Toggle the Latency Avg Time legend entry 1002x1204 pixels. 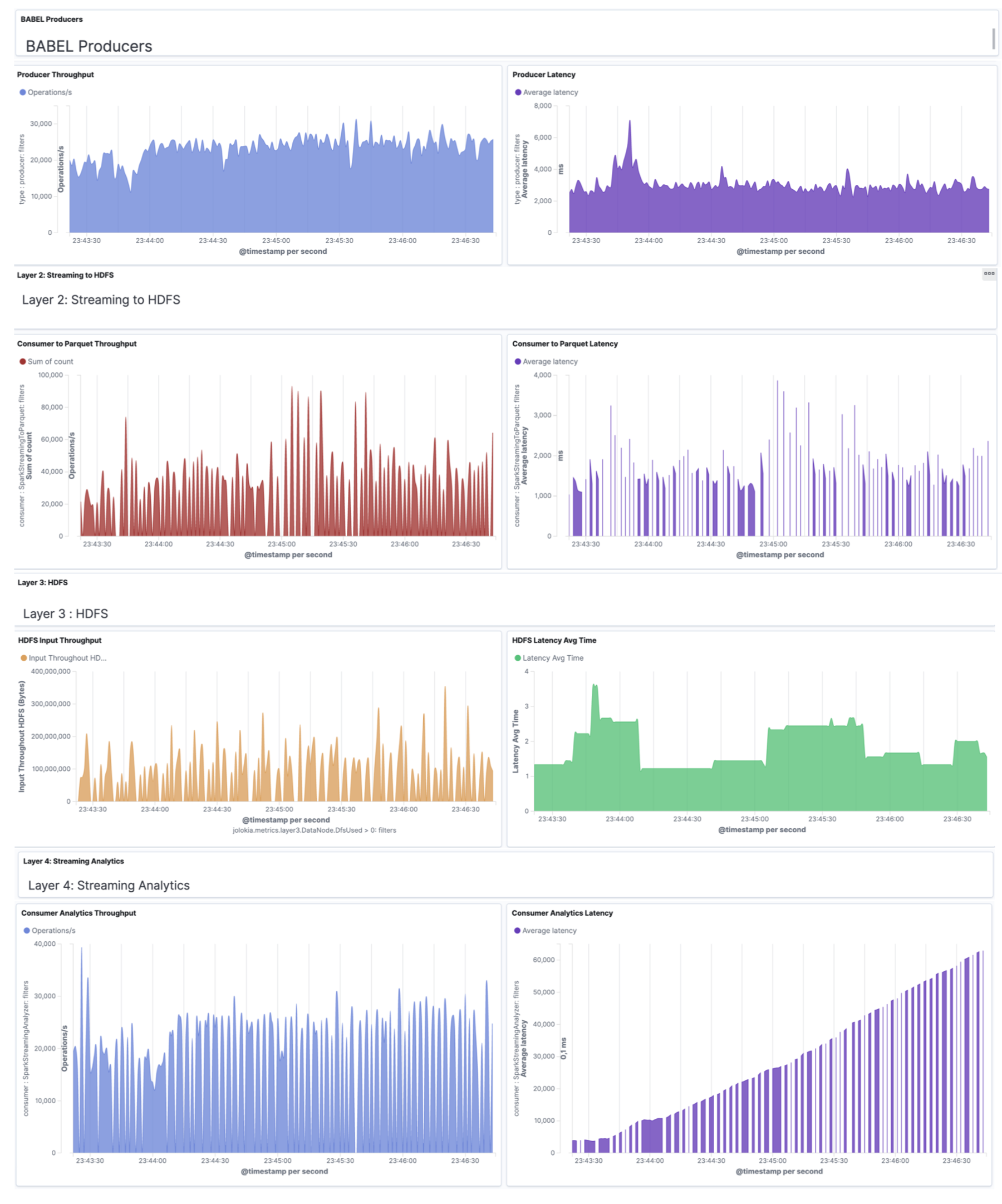[x=549, y=658]
